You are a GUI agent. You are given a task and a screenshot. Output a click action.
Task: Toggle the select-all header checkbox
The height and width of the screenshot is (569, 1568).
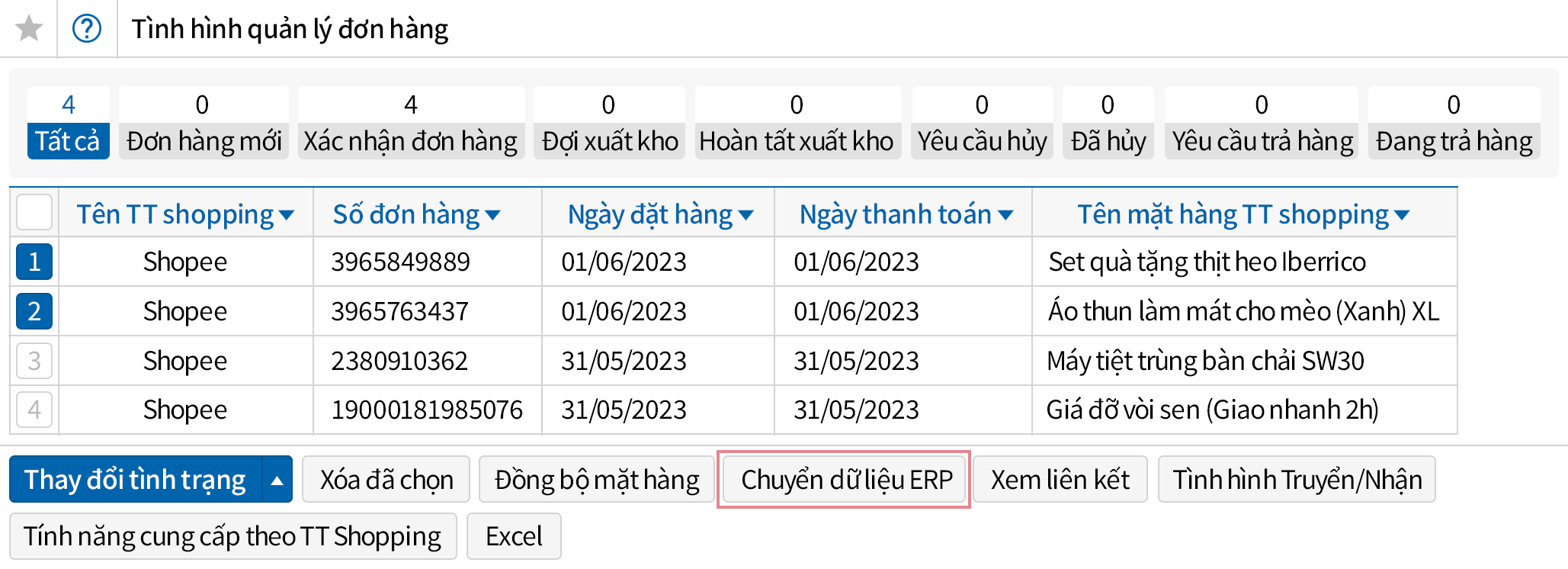click(x=34, y=213)
